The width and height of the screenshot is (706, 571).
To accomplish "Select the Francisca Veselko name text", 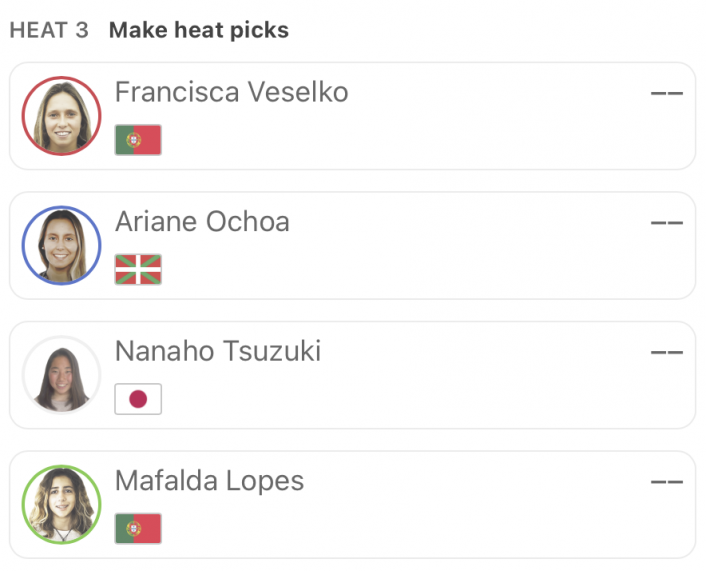I will [231, 92].
